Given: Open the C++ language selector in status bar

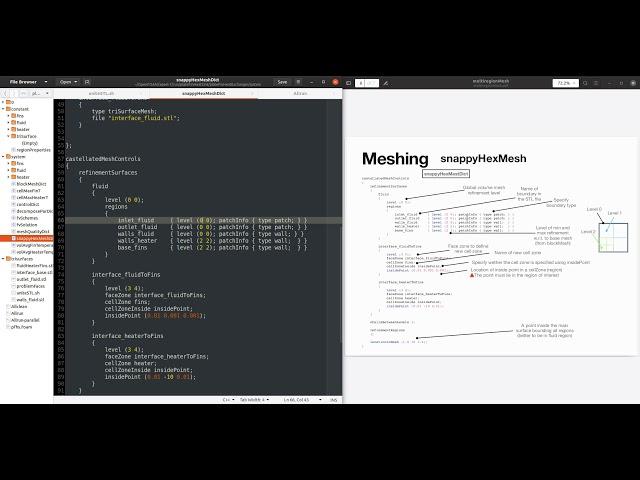Looking at the screenshot, I should [228, 400].
